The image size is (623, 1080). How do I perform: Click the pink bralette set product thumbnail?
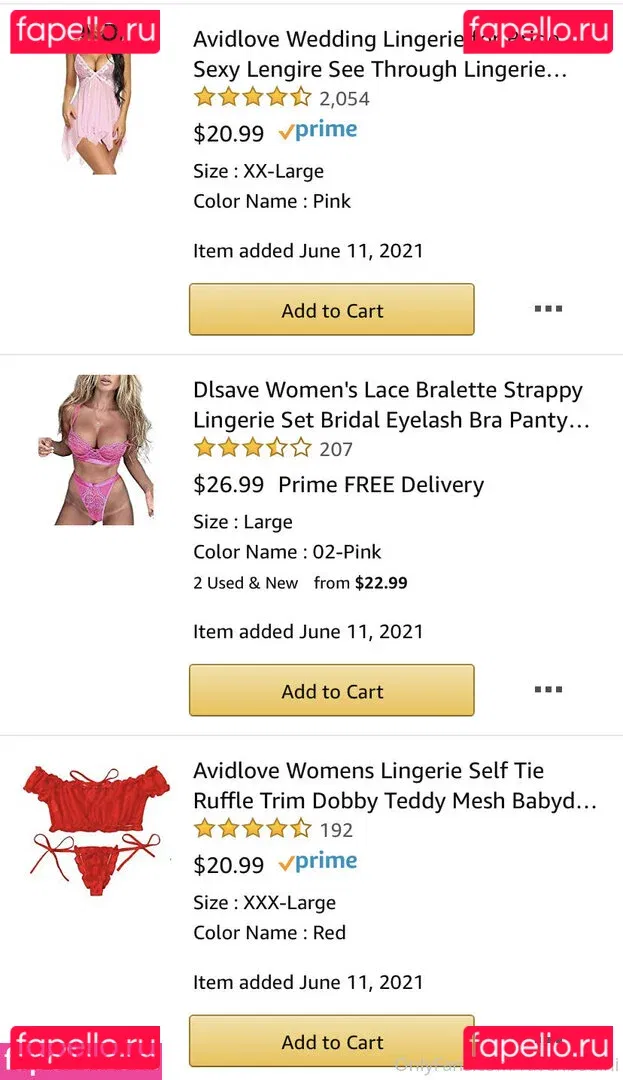96,450
